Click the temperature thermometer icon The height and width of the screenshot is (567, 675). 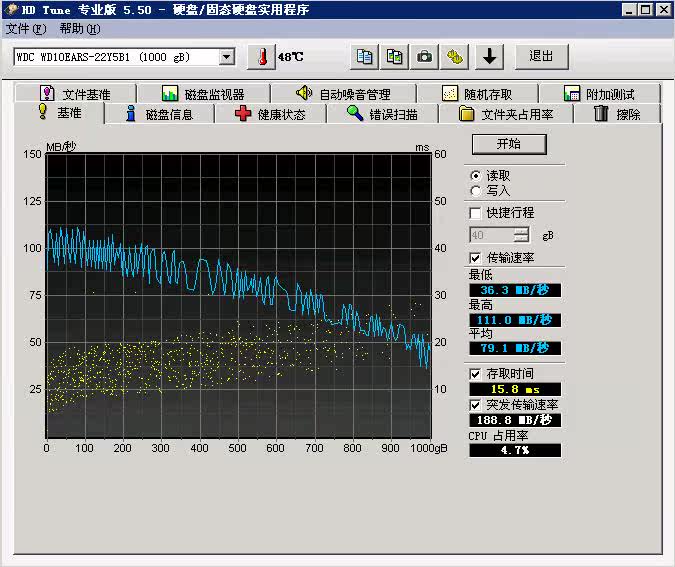point(261,56)
